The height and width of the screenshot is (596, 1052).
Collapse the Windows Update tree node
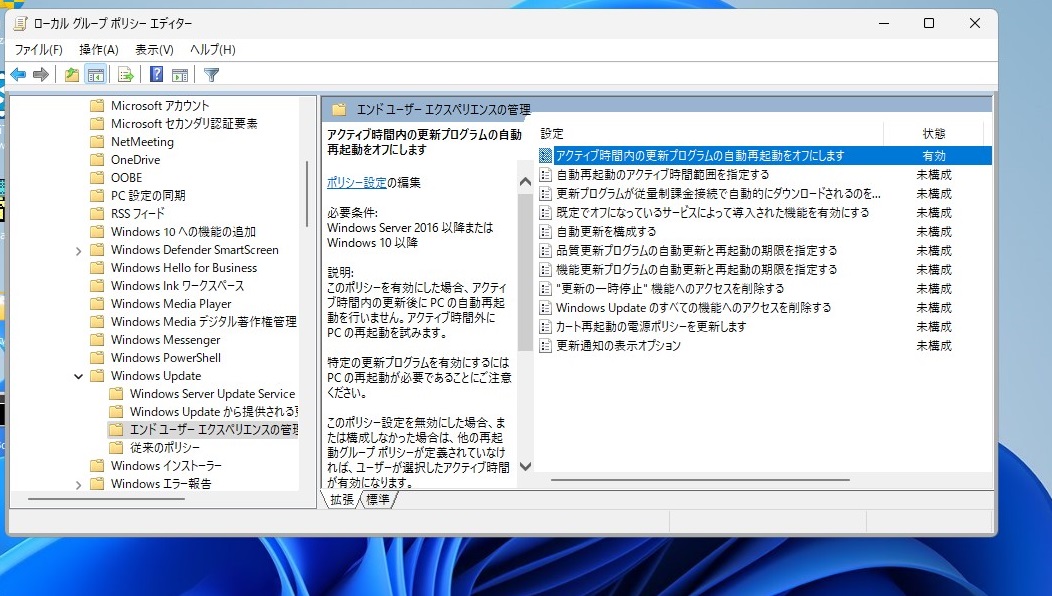point(79,376)
